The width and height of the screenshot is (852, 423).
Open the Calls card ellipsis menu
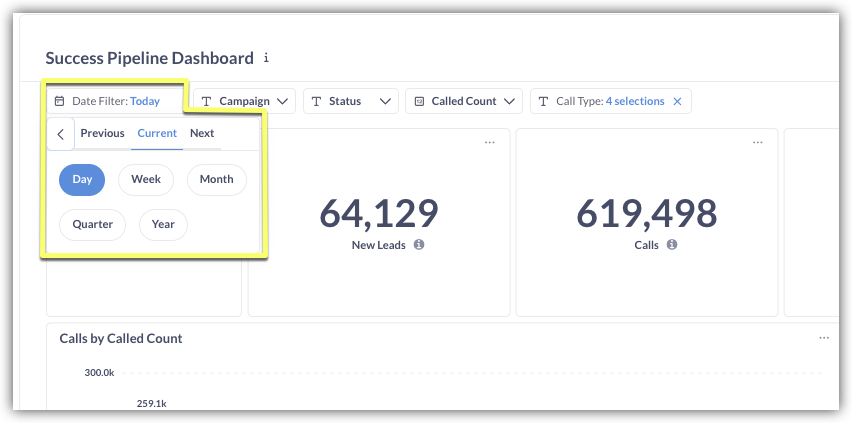(x=758, y=142)
